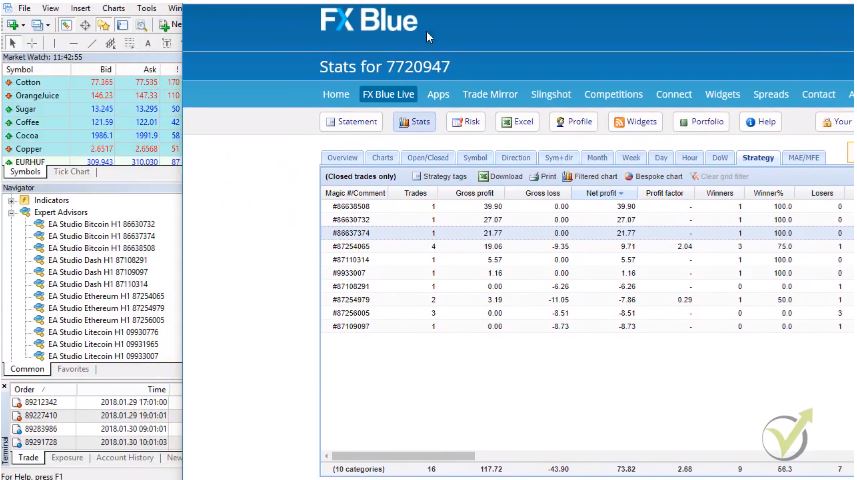
Task: Collapse the Expert Advisors tree node
Action: tap(11, 213)
